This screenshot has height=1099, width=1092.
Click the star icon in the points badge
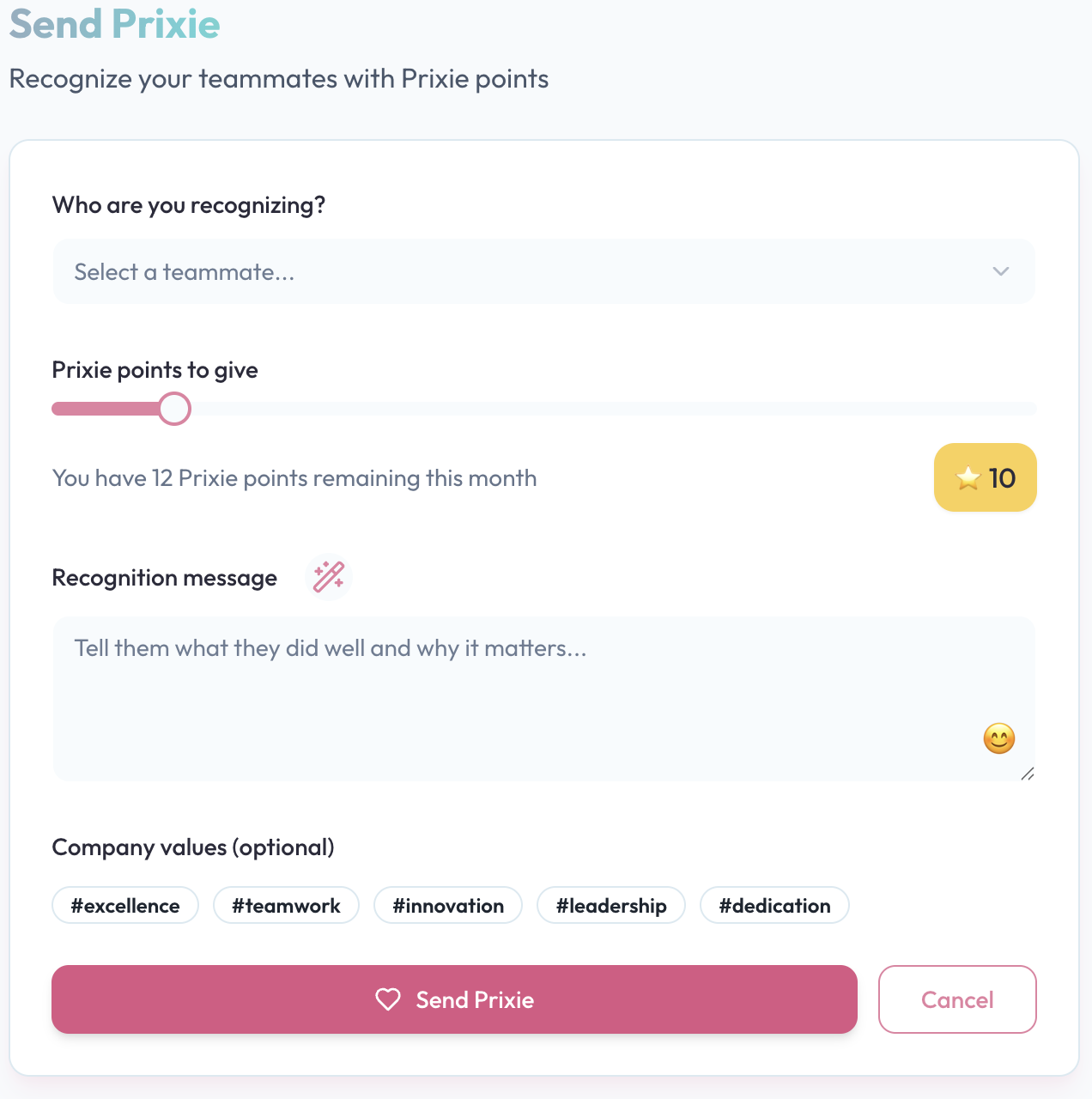tap(968, 478)
